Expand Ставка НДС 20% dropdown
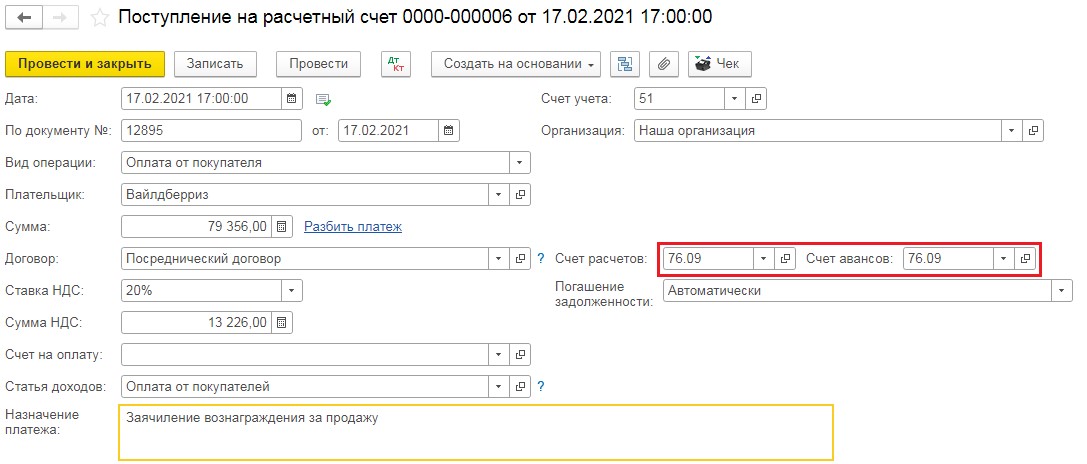 click(x=292, y=291)
